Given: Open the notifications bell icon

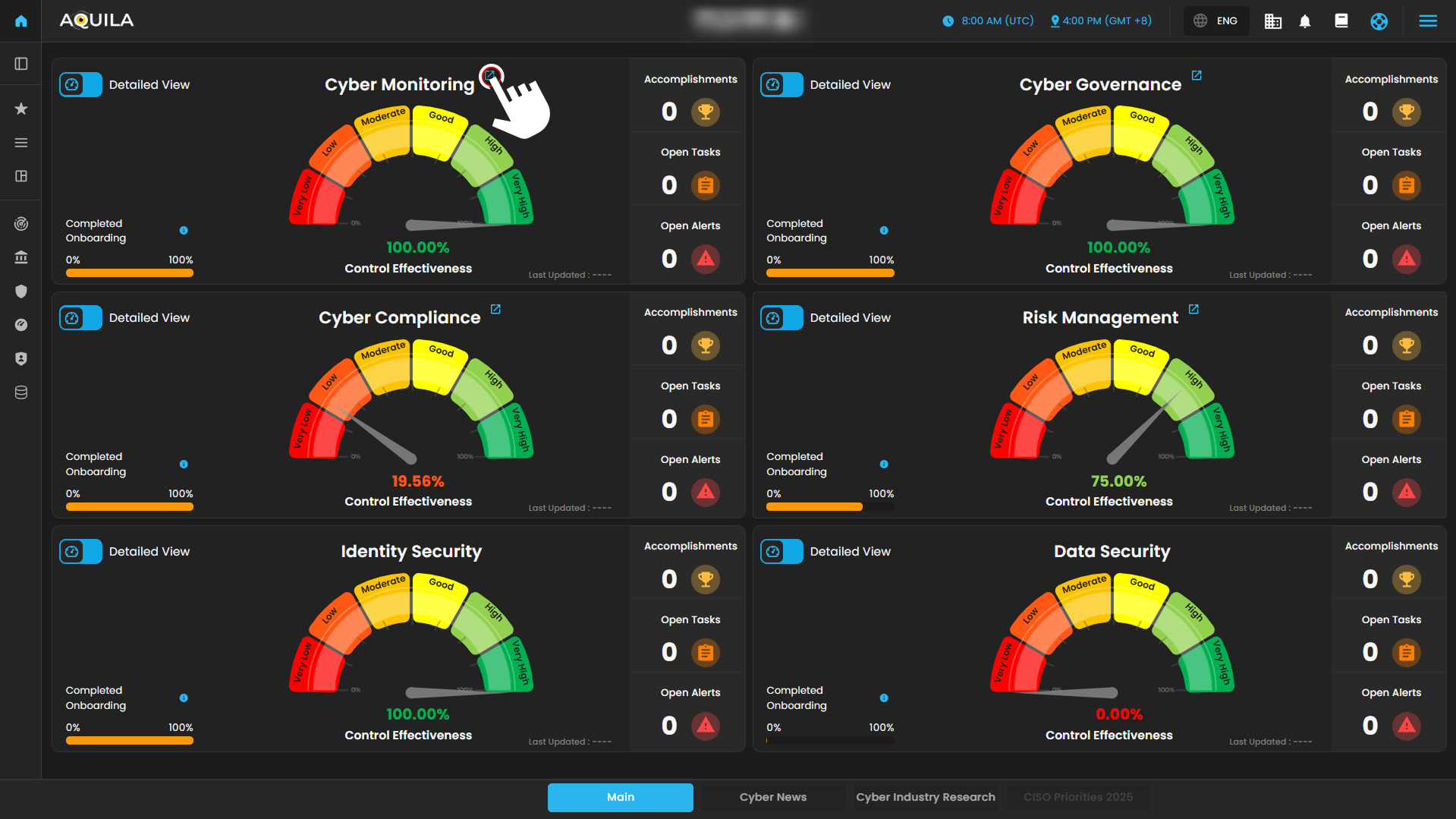Looking at the screenshot, I should [1305, 21].
